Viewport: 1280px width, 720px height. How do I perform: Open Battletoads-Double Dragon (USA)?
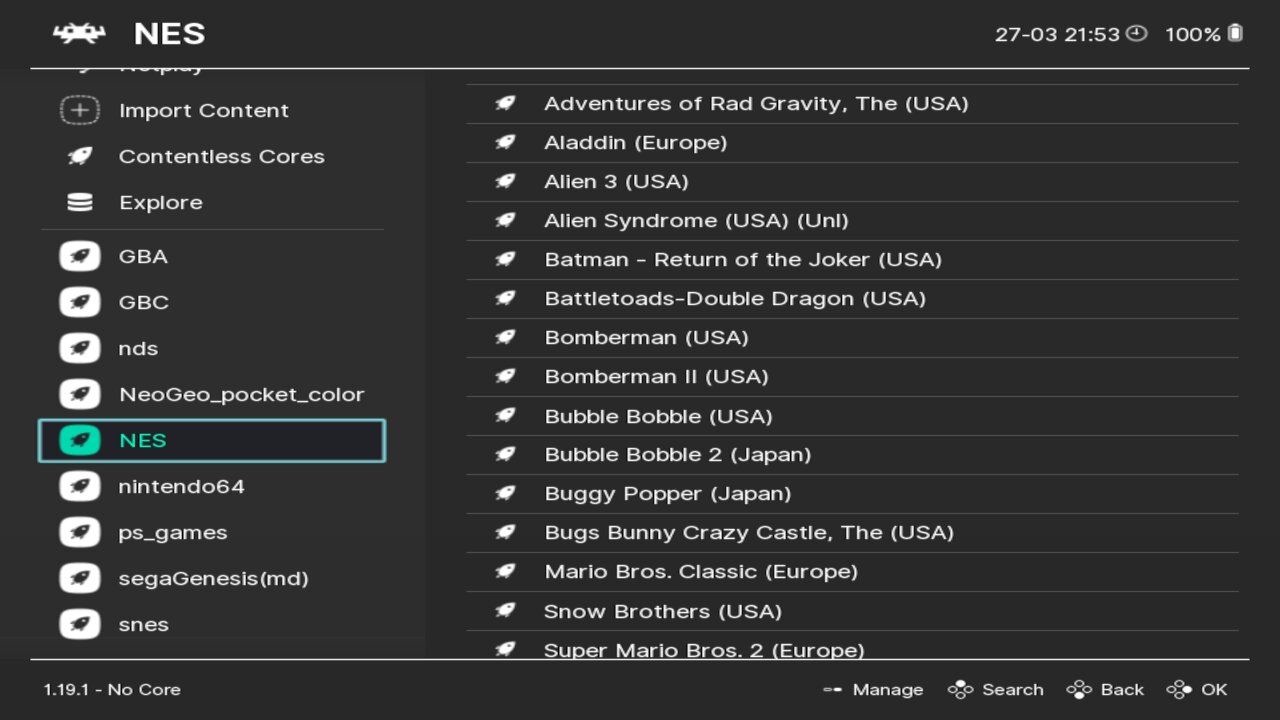coord(852,298)
